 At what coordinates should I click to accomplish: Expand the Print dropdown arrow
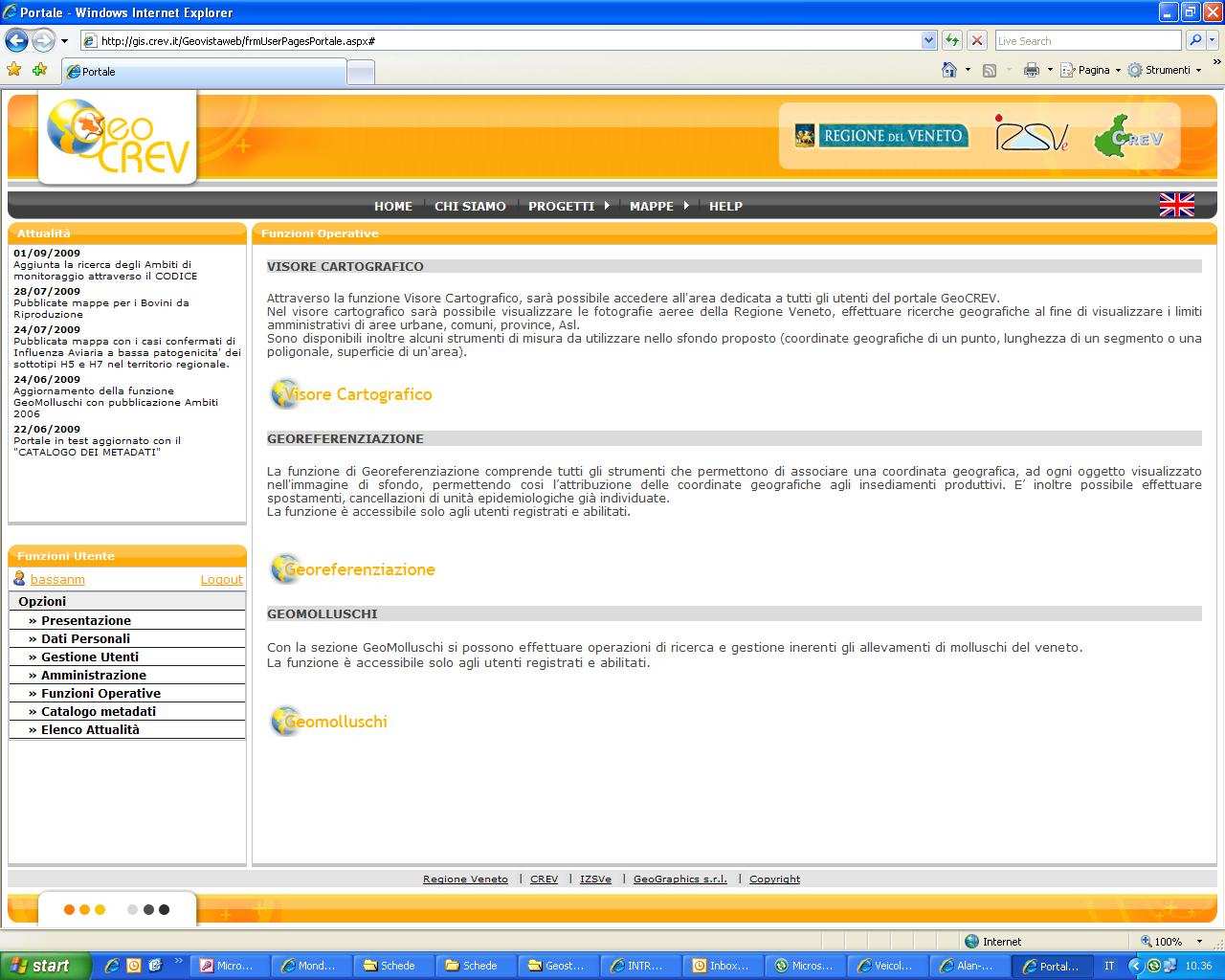[1050, 70]
